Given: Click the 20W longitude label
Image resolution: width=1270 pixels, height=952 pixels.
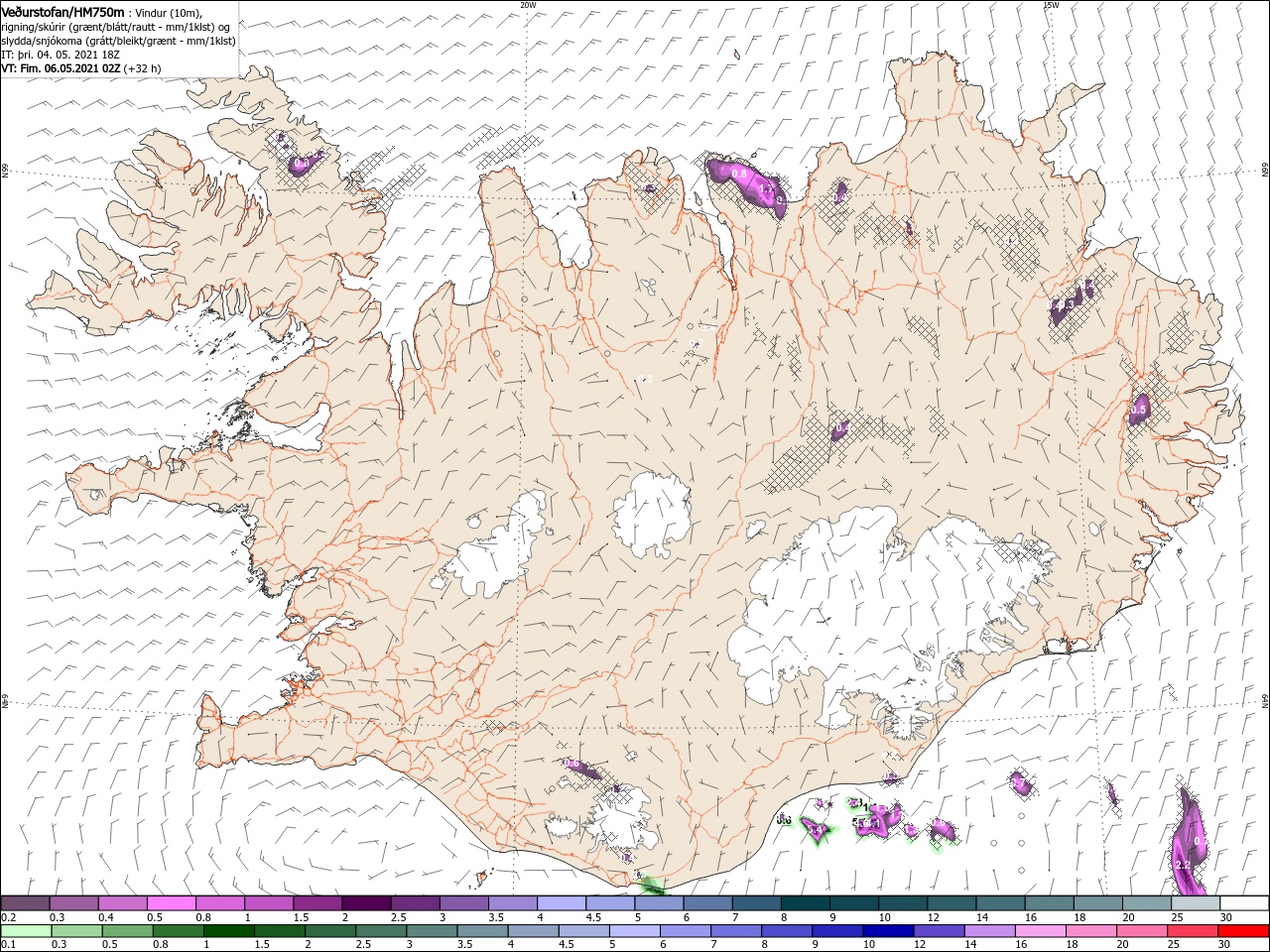Looking at the screenshot, I should (528, 5).
